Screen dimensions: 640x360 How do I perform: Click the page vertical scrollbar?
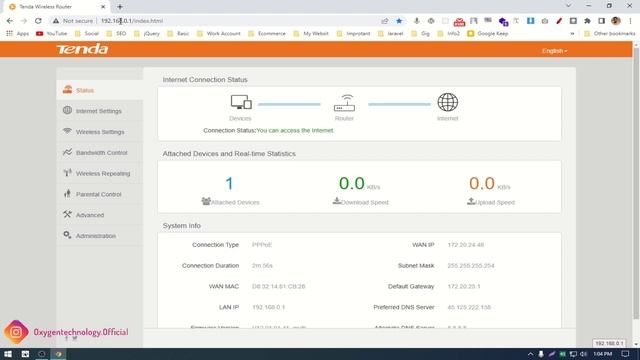(x=636, y=184)
